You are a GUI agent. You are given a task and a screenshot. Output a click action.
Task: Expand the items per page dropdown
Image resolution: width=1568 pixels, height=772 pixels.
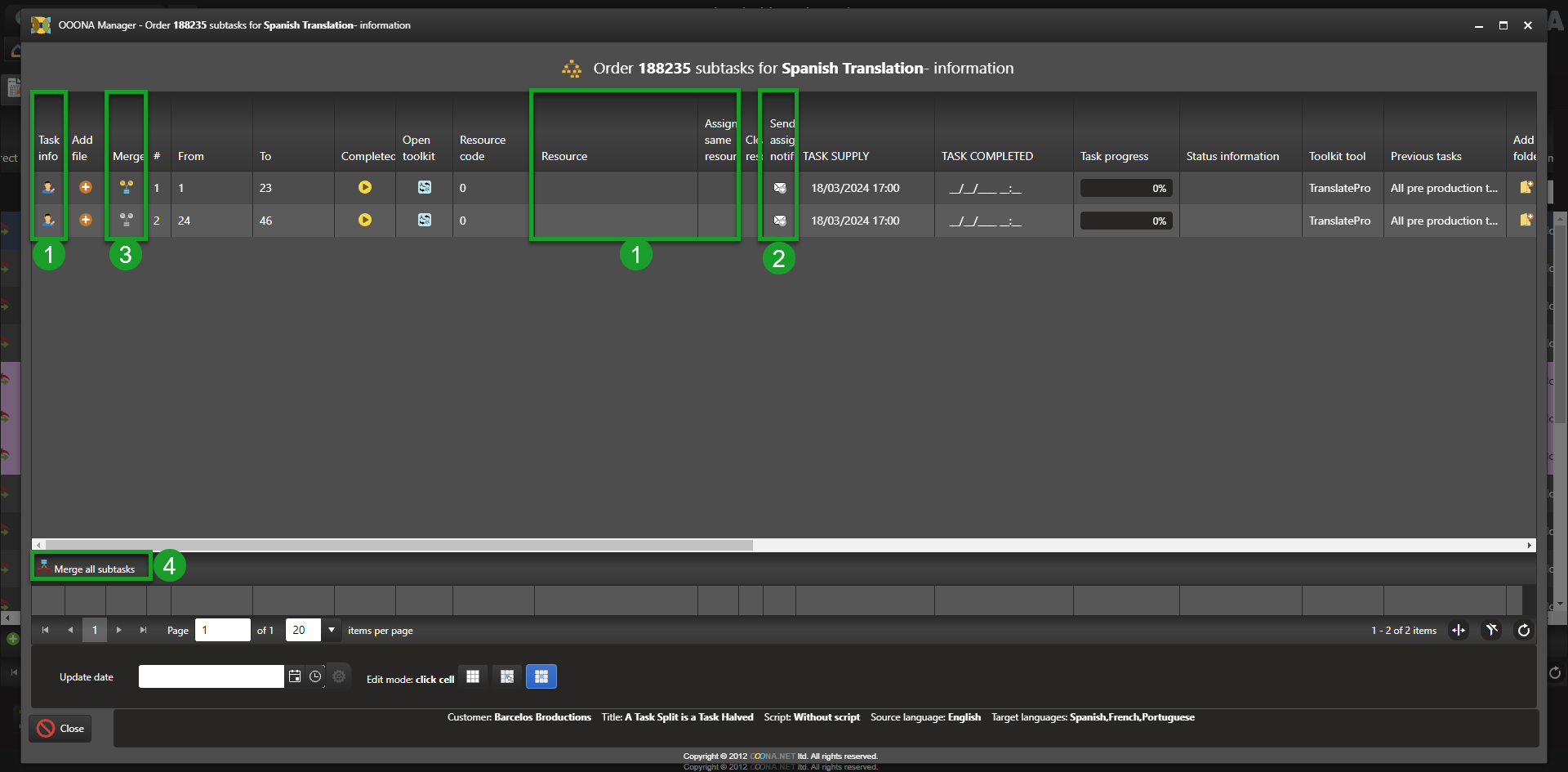332,630
